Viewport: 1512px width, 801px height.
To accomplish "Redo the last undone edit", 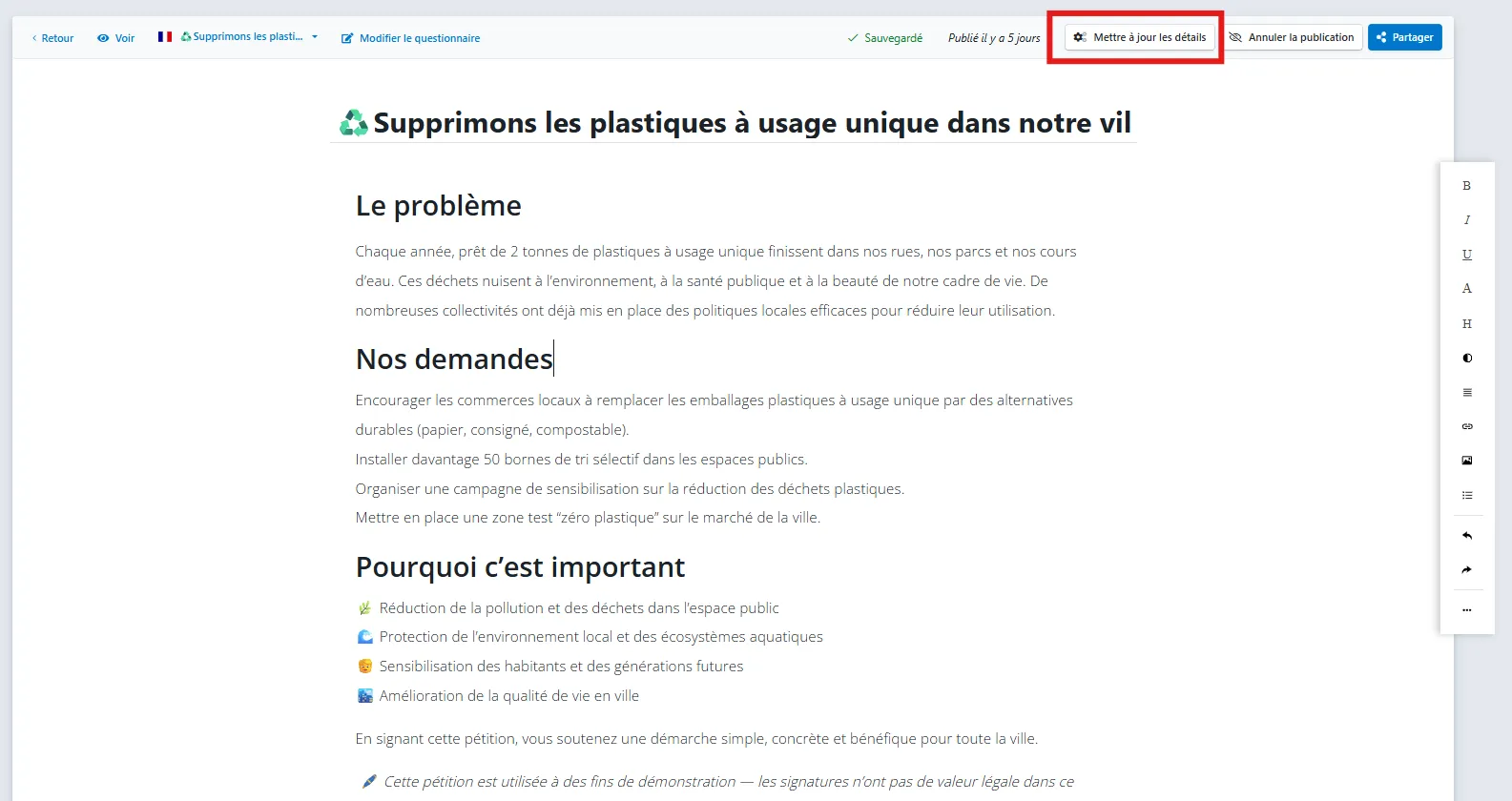I will (x=1466, y=570).
